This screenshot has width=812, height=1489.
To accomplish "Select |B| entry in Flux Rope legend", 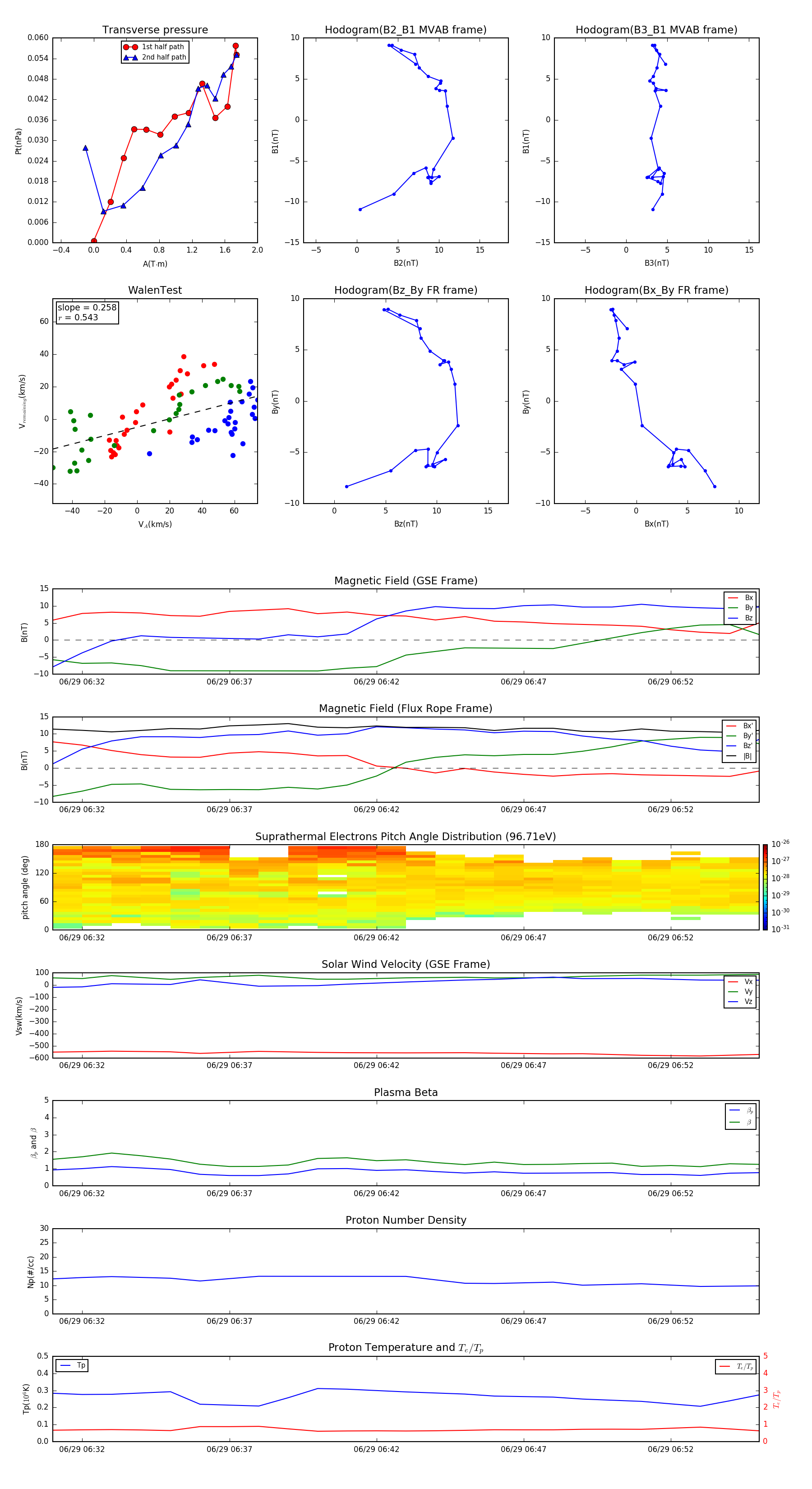I will [x=739, y=756].
